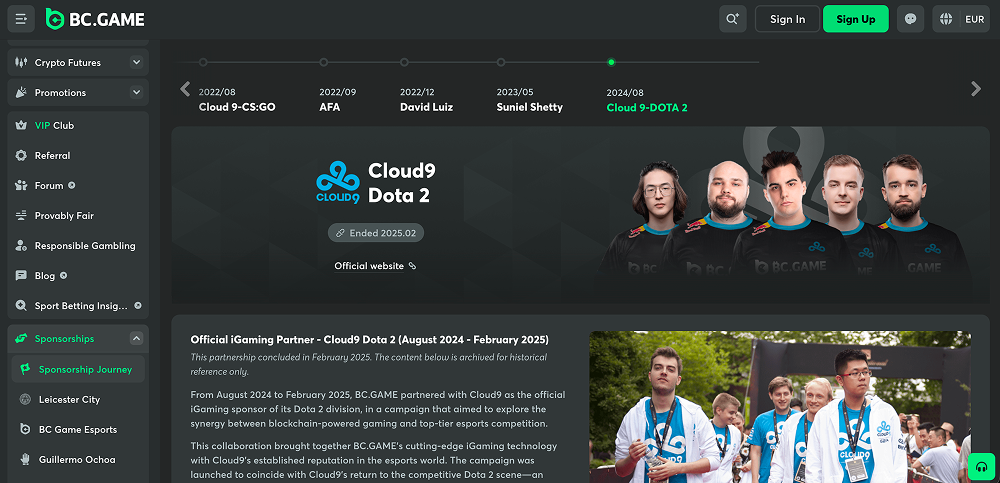Click the timeline dot above AFA
The image size is (1000, 483).
323,62
